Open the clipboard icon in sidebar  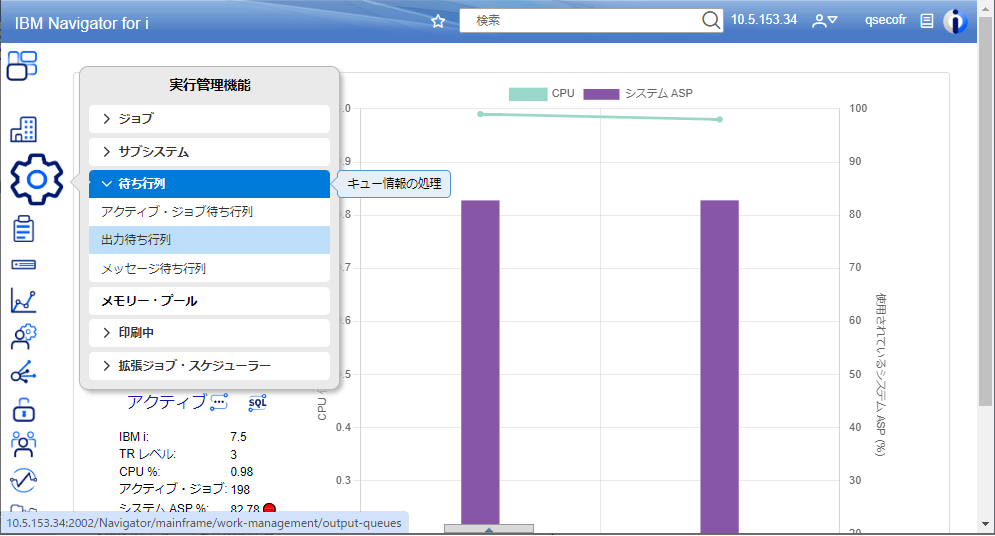pos(23,229)
